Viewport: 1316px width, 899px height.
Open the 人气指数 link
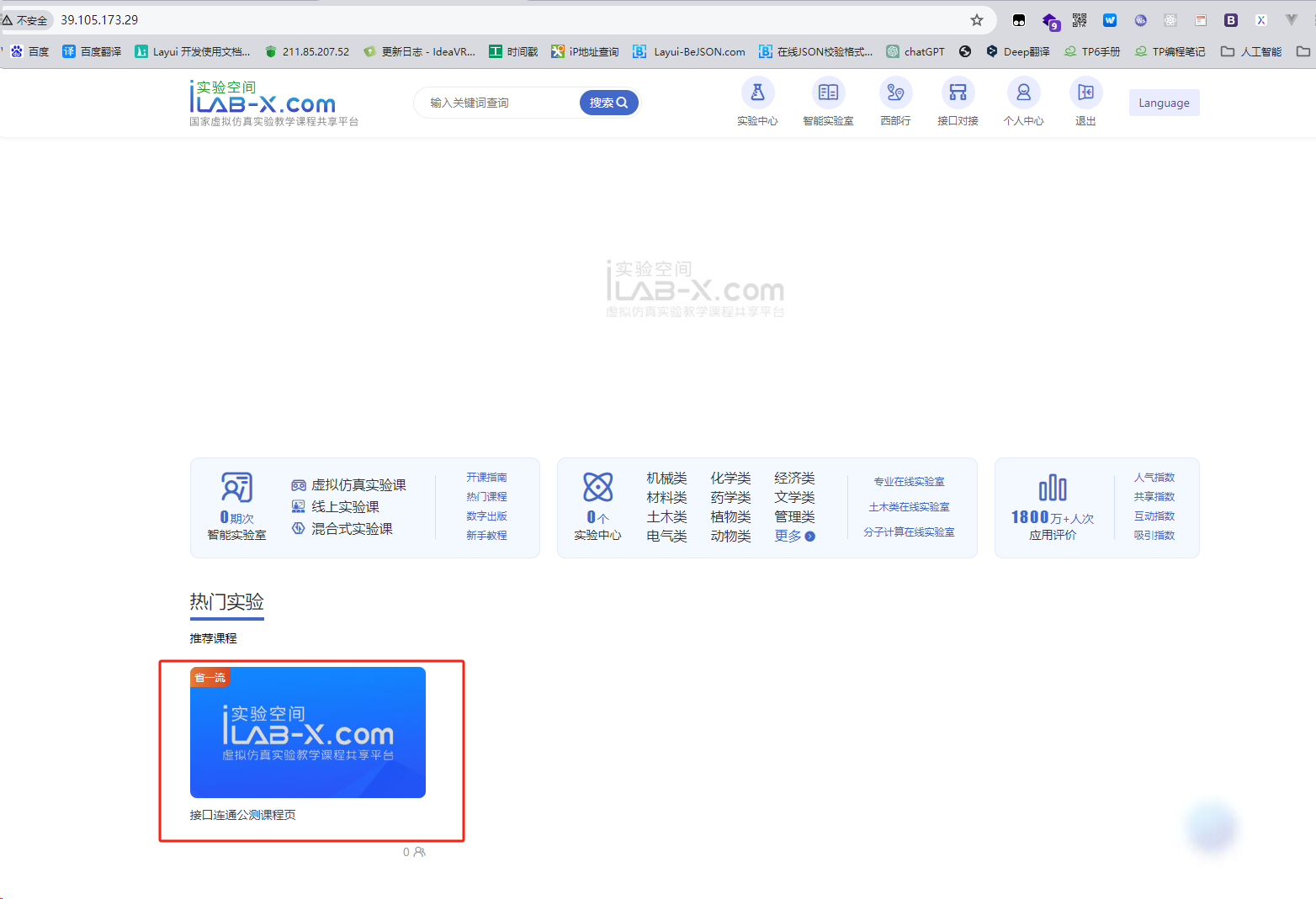(x=1154, y=477)
